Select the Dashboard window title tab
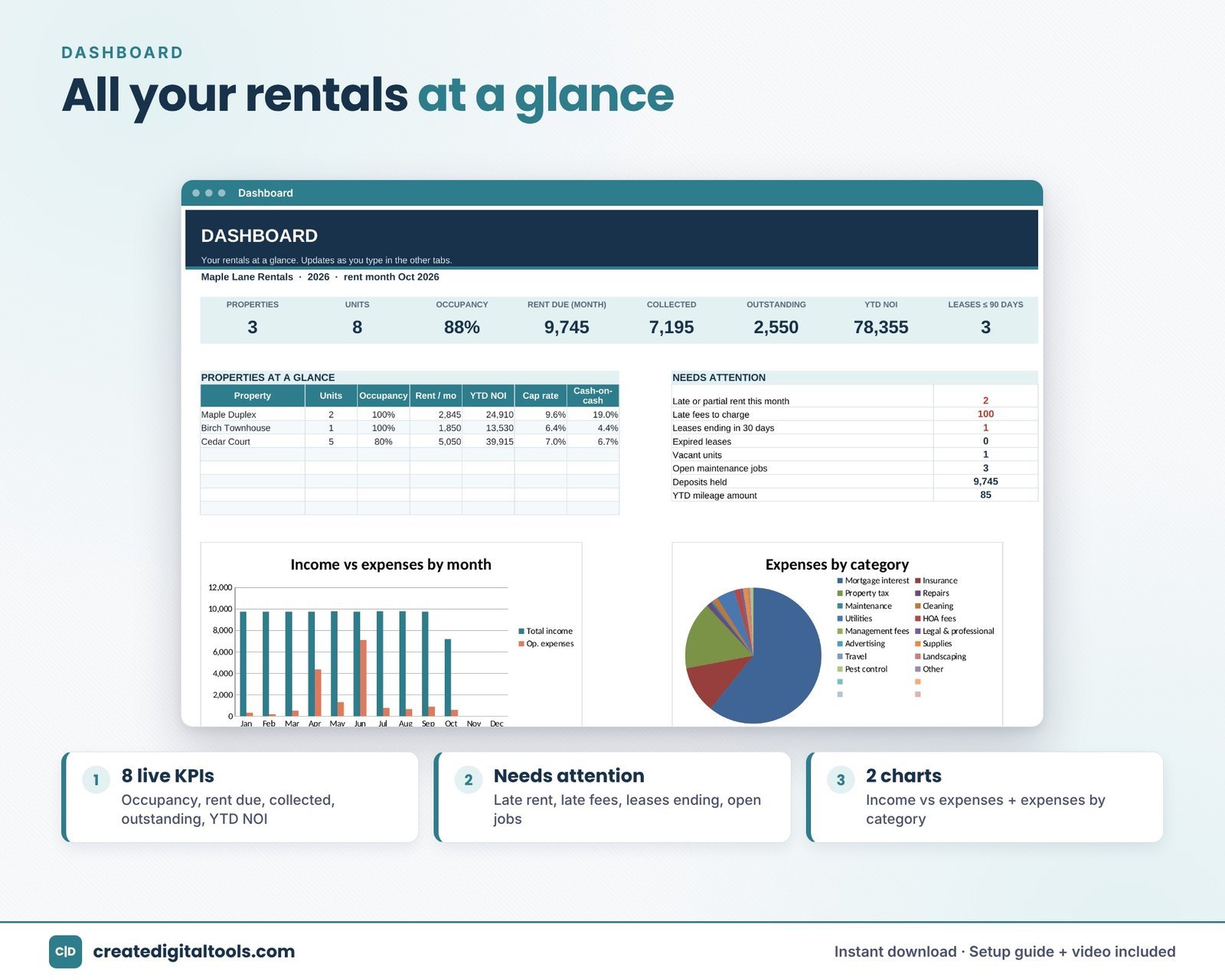Viewport: 1225px width, 980px height. [265, 193]
